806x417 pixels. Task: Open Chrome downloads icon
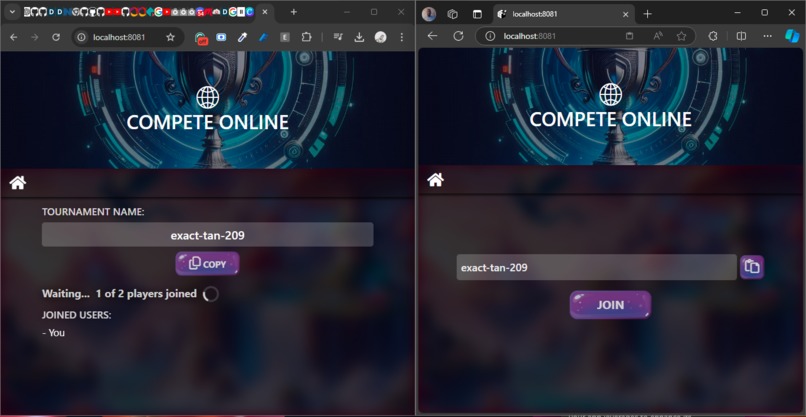pos(359,37)
